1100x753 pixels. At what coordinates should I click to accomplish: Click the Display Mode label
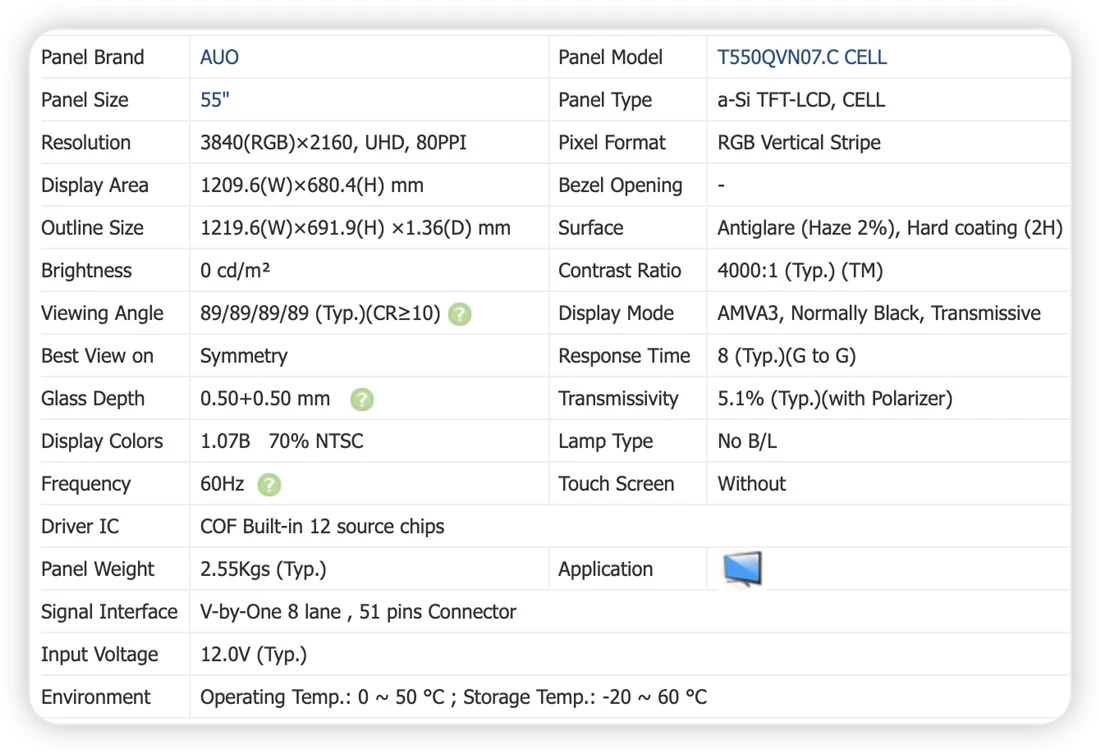pos(616,314)
